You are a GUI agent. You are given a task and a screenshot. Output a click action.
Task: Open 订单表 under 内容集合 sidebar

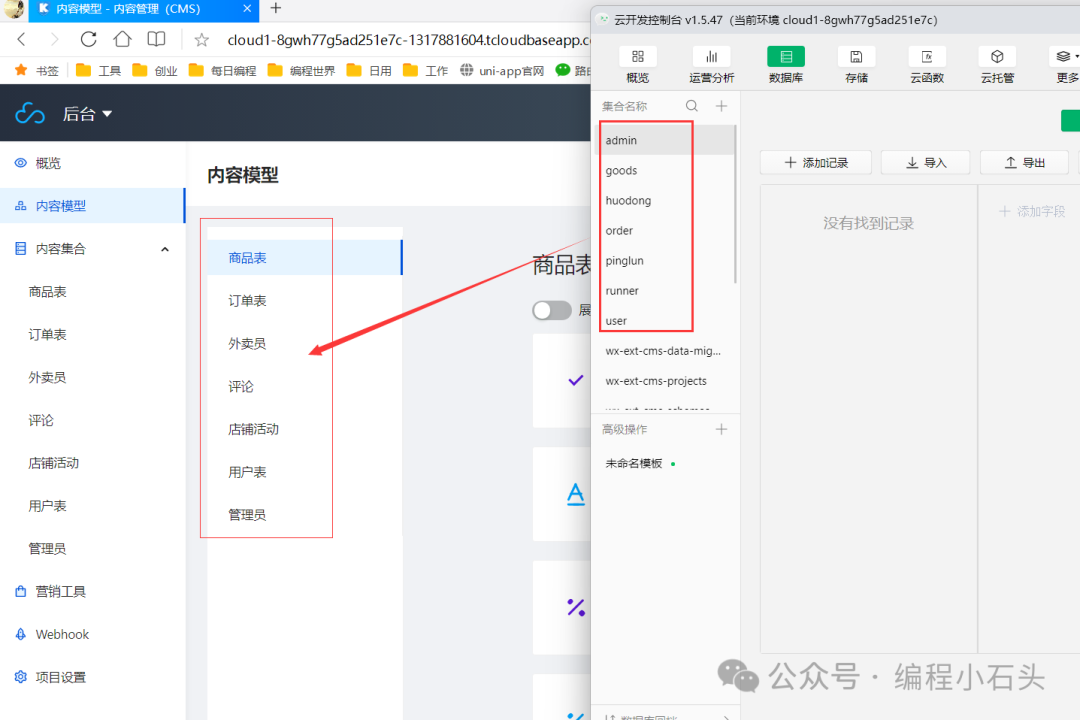pos(48,335)
